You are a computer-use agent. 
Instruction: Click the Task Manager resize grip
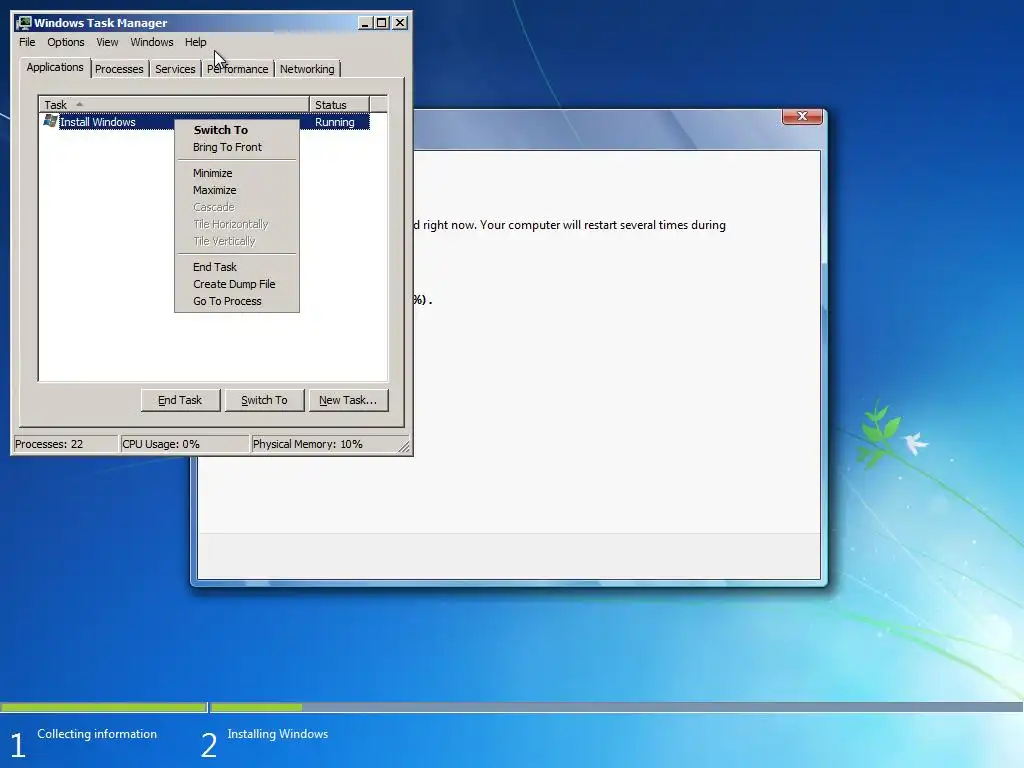(404, 447)
